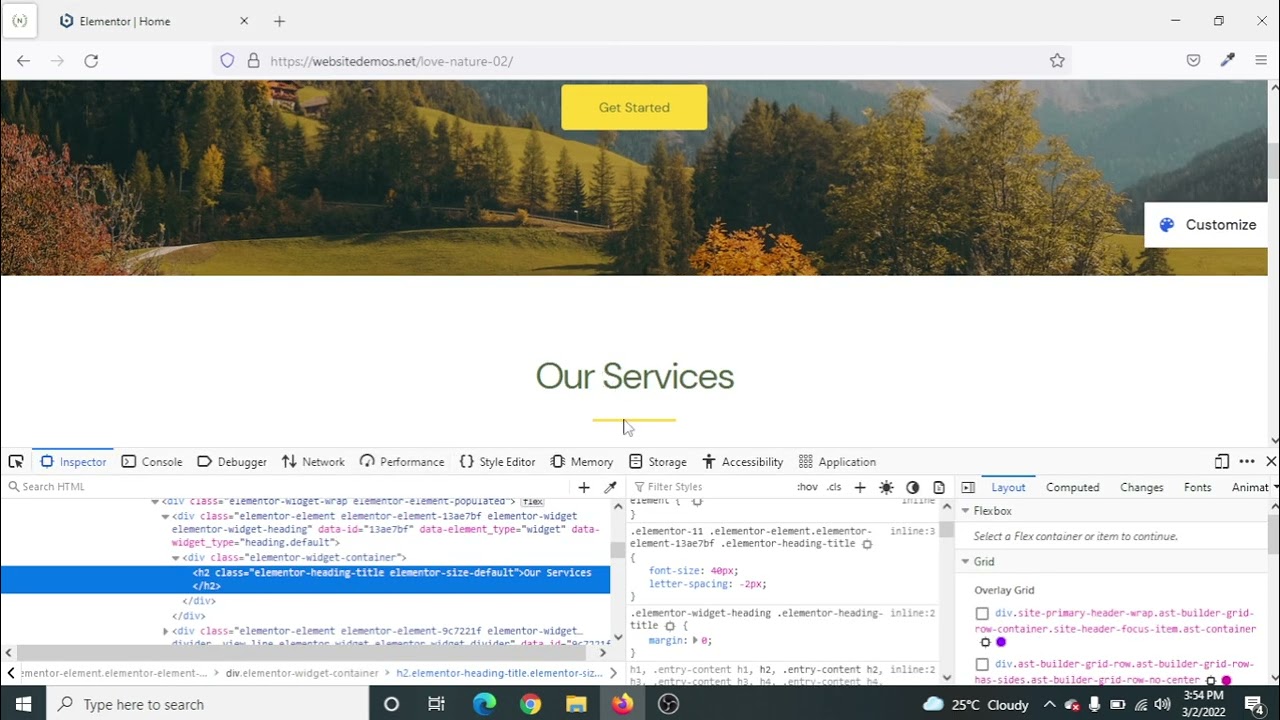
Task: Expand the elementor-element-9c7221f div node
Action: pyautogui.click(x=166, y=632)
